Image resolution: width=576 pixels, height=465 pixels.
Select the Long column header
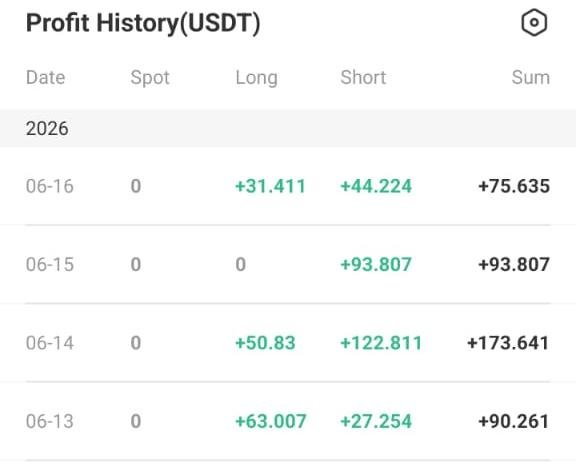pos(256,78)
